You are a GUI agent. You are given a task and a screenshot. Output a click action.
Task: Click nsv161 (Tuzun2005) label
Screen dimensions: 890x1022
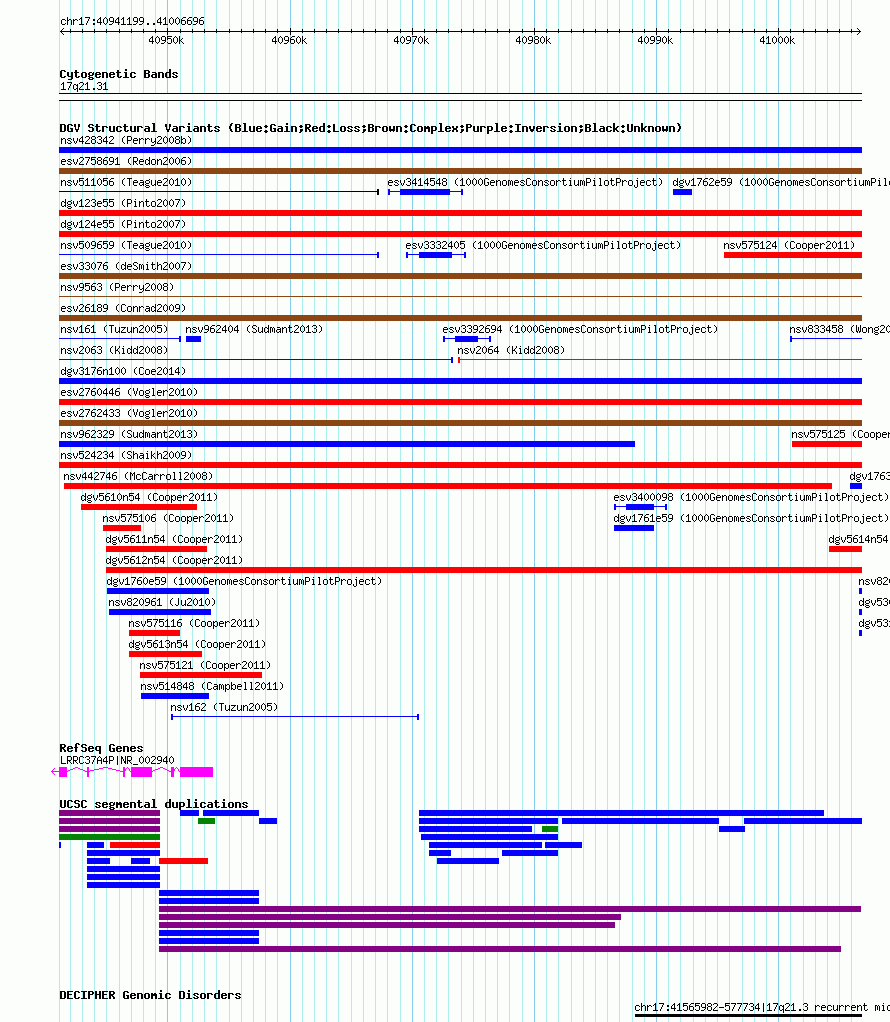[x=113, y=329]
